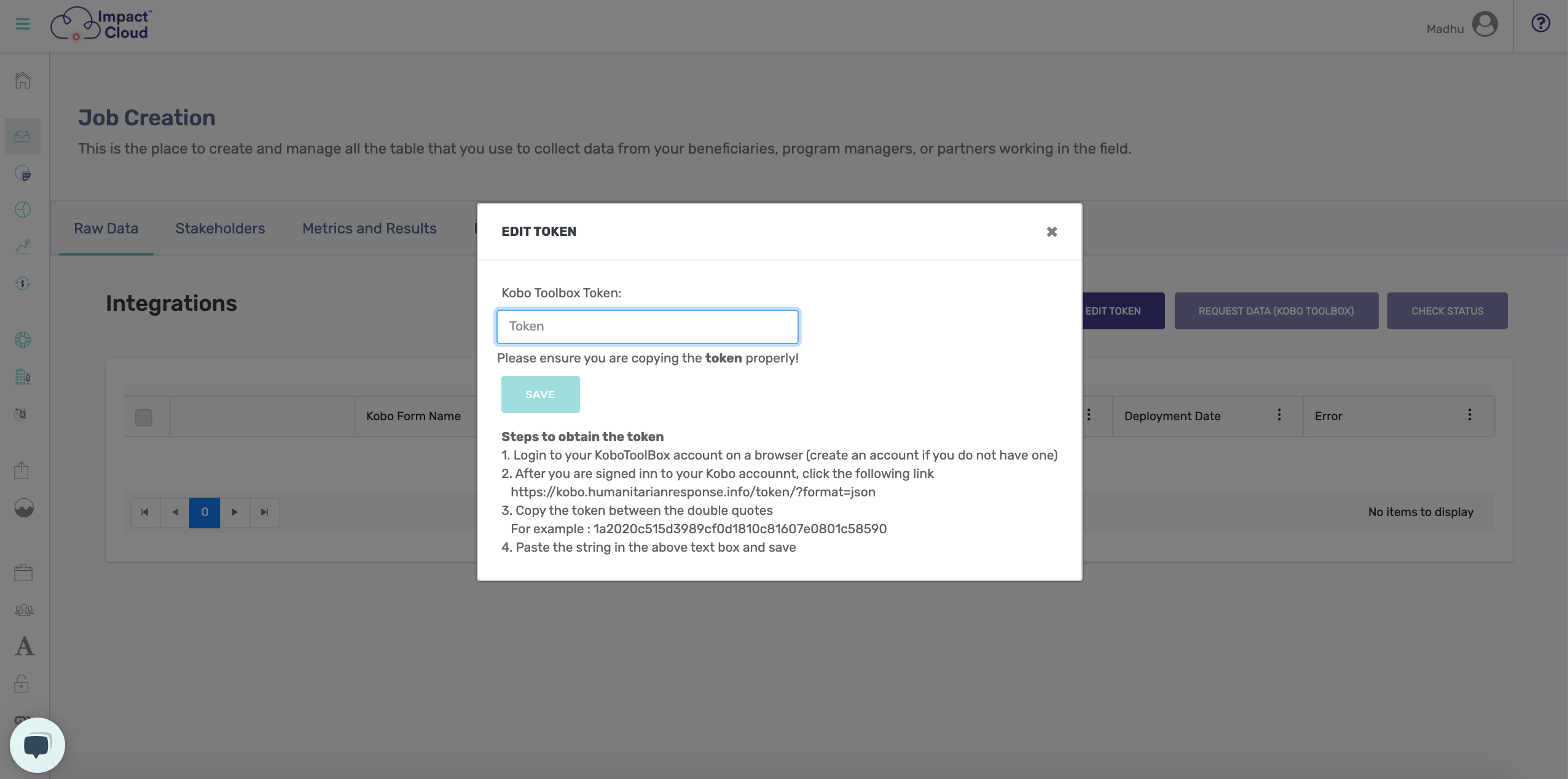Click the example token string 1a2020c515d3989…
The height and width of the screenshot is (779, 1568).
coord(740,529)
